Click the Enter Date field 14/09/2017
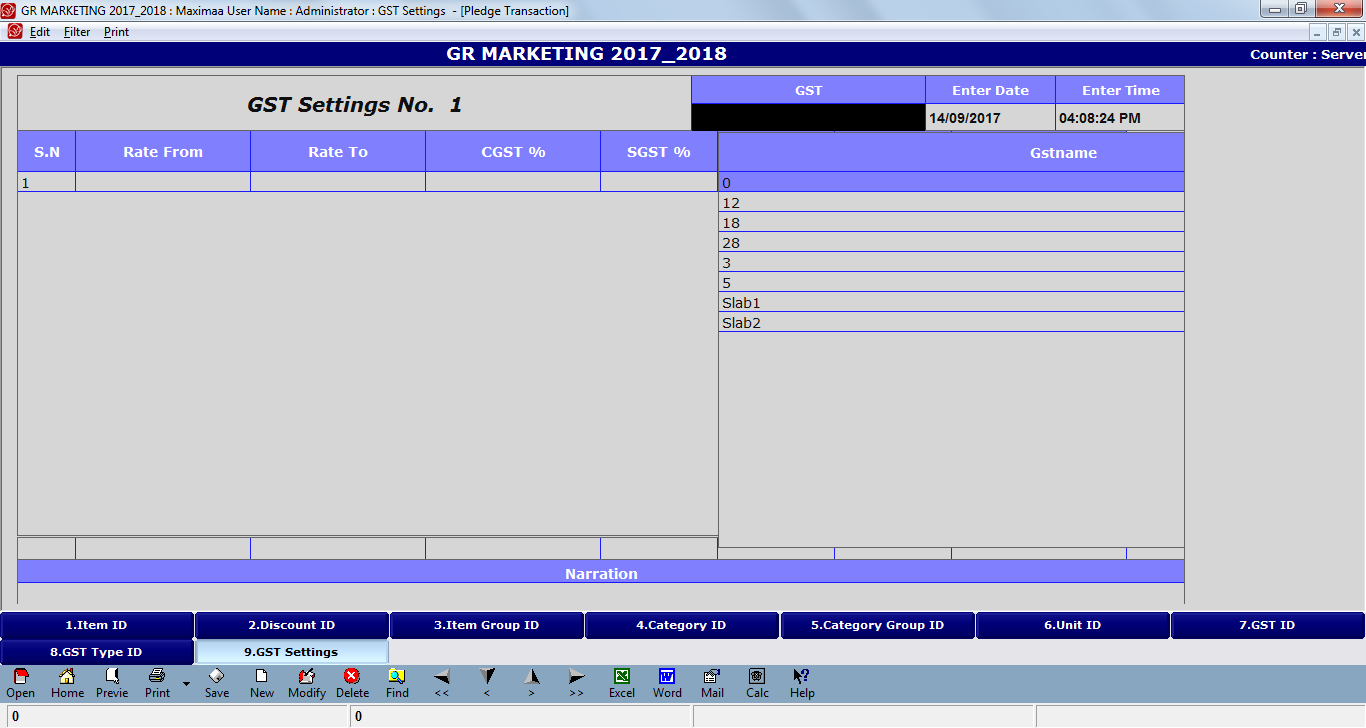This screenshot has height=728, width=1366. click(990, 117)
